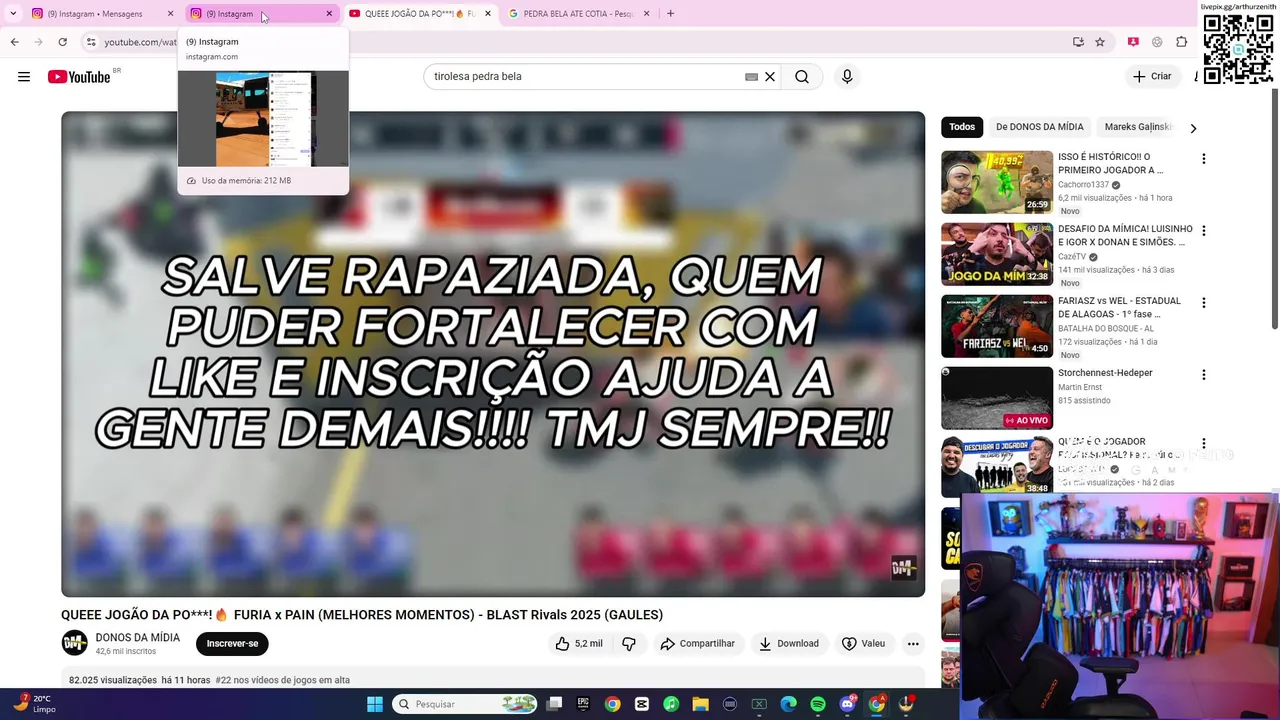Open Epic Games from the taskbar
The image size is (1280, 720).
pyautogui.click(x=583, y=704)
